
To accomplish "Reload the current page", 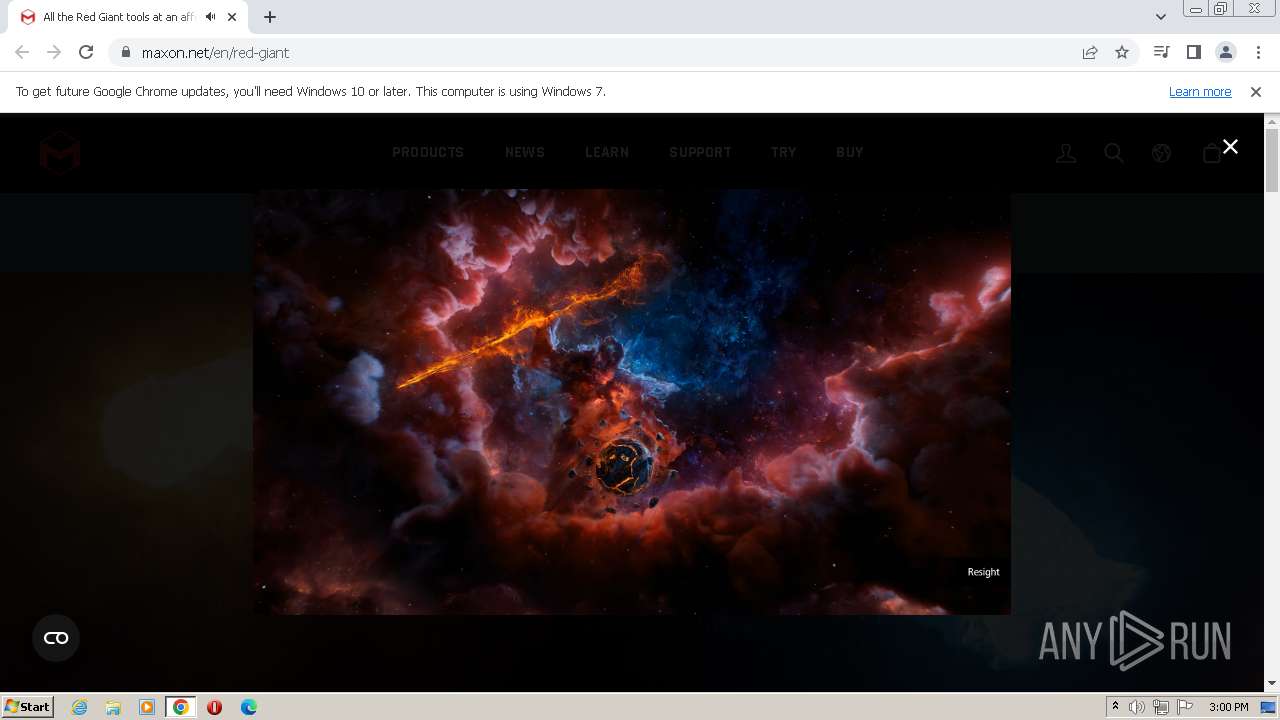I will coord(86,52).
